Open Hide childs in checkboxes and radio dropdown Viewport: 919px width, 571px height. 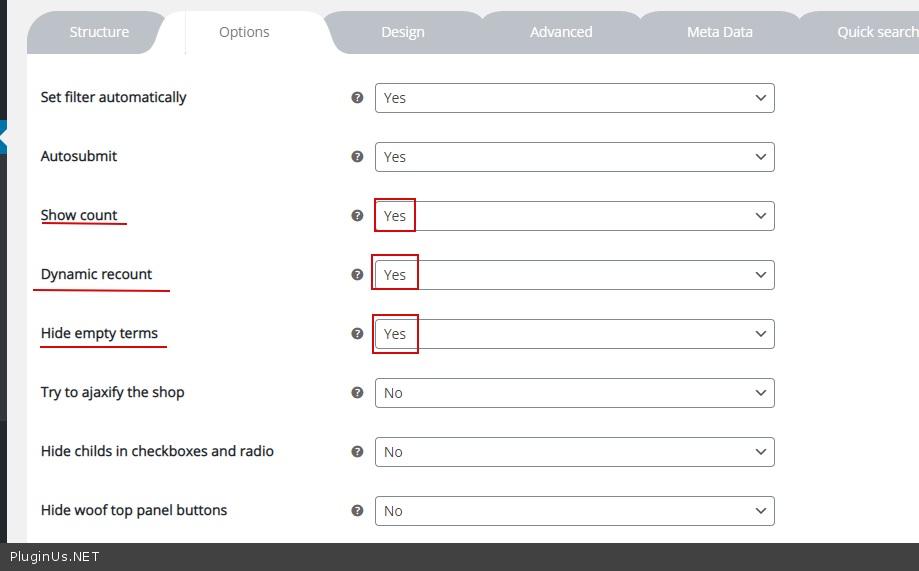[x=574, y=452]
